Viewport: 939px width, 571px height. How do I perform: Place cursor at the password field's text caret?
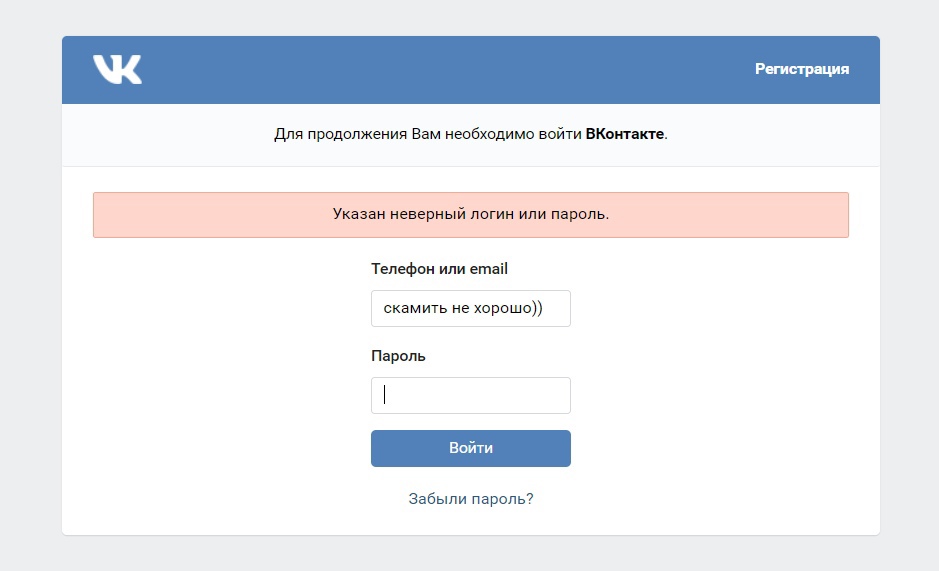(384, 395)
